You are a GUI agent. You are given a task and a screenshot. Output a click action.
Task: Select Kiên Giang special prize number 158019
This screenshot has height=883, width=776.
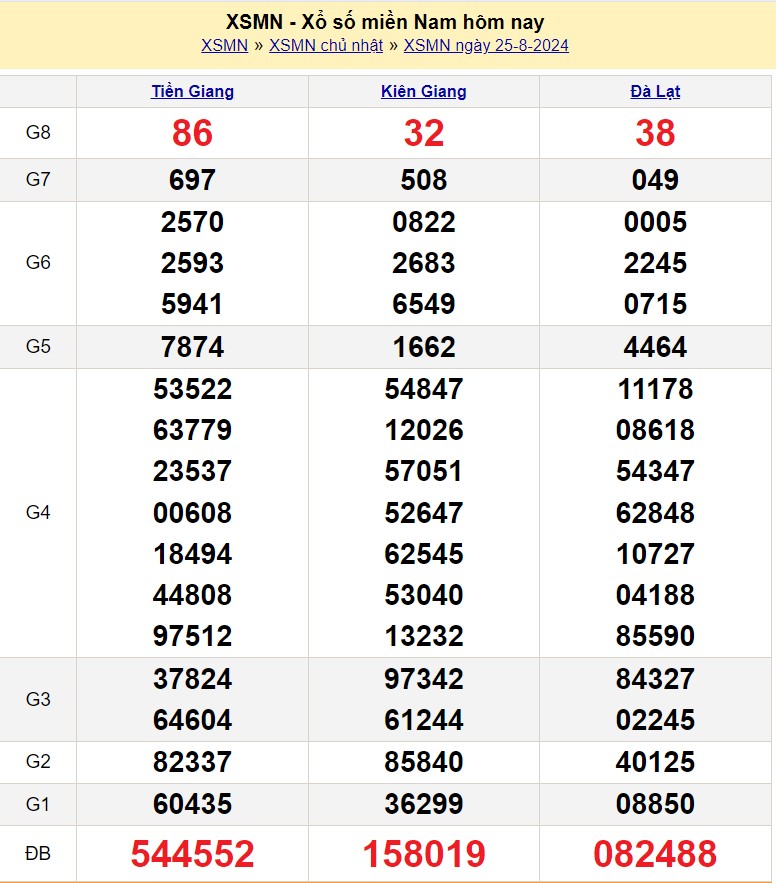point(423,854)
